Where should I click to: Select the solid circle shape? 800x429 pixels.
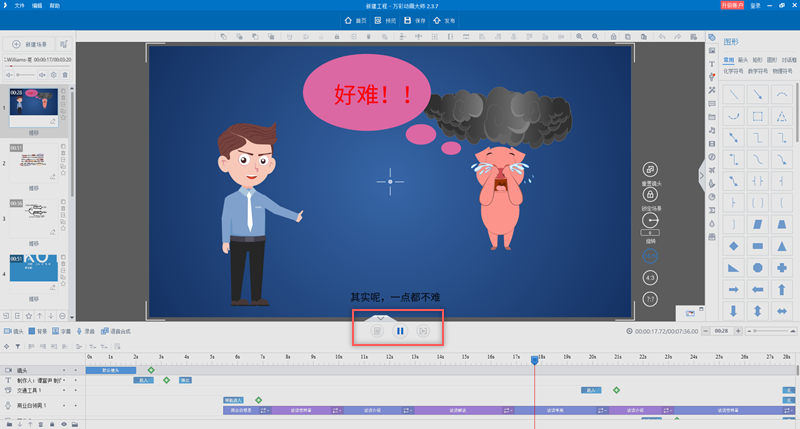[758, 268]
